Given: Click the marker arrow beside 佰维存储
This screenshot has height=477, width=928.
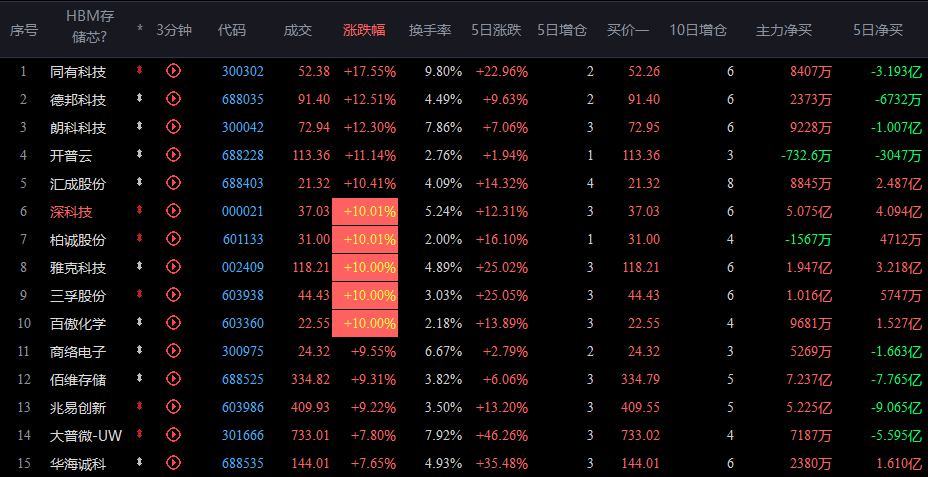Looking at the screenshot, I should (x=140, y=378).
